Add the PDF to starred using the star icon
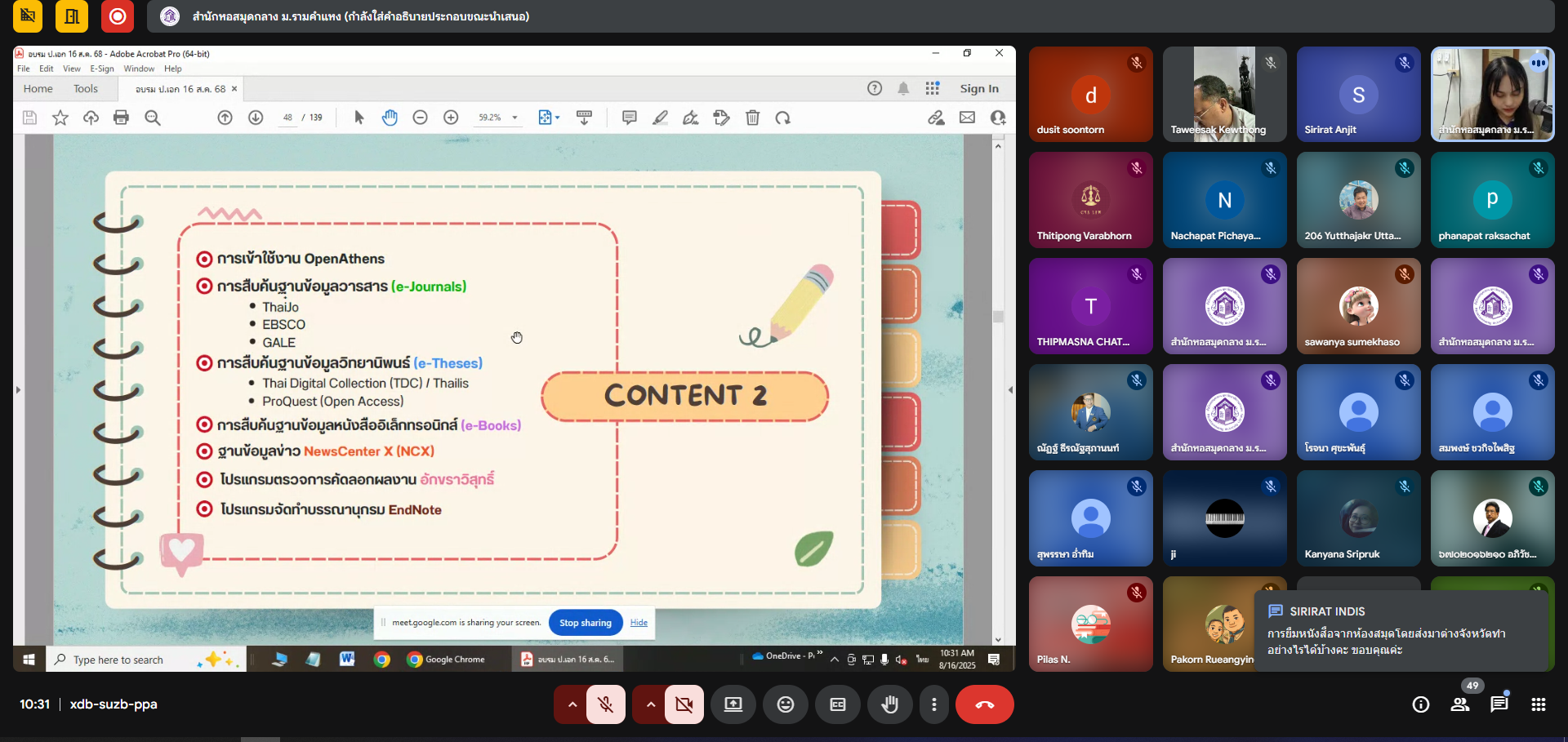This screenshot has height=742, width=1568. click(x=60, y=118)
